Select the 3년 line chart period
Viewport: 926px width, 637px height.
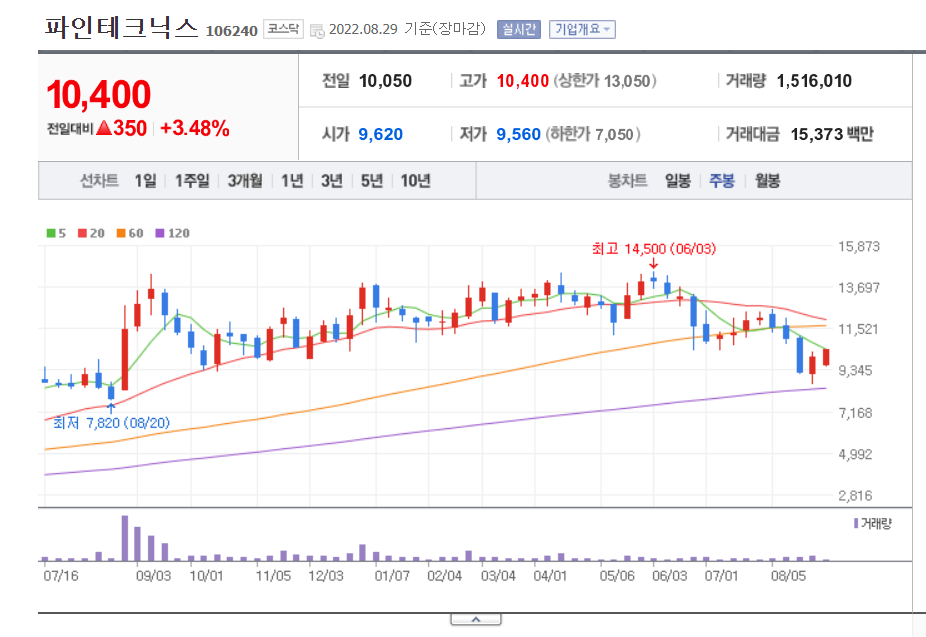pyautogui.click(x=332, y=181)
